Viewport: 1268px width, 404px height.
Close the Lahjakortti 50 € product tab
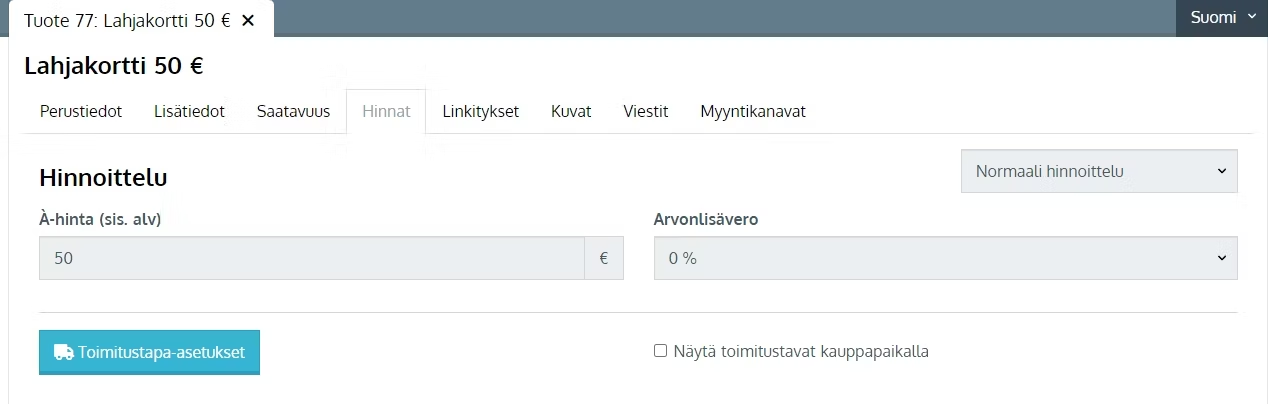(x=248, y=20)
